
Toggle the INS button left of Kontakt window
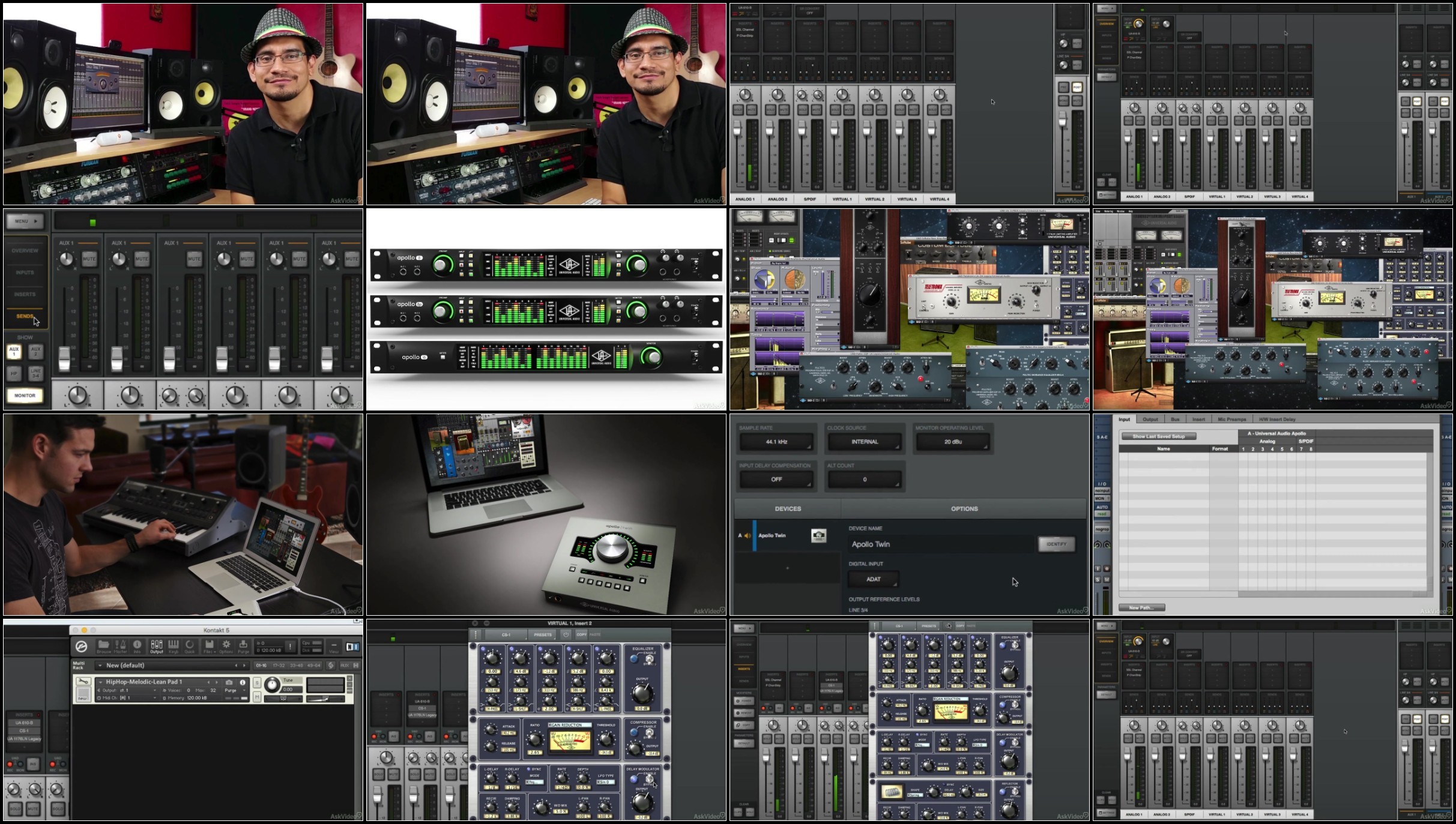point(34,764)
